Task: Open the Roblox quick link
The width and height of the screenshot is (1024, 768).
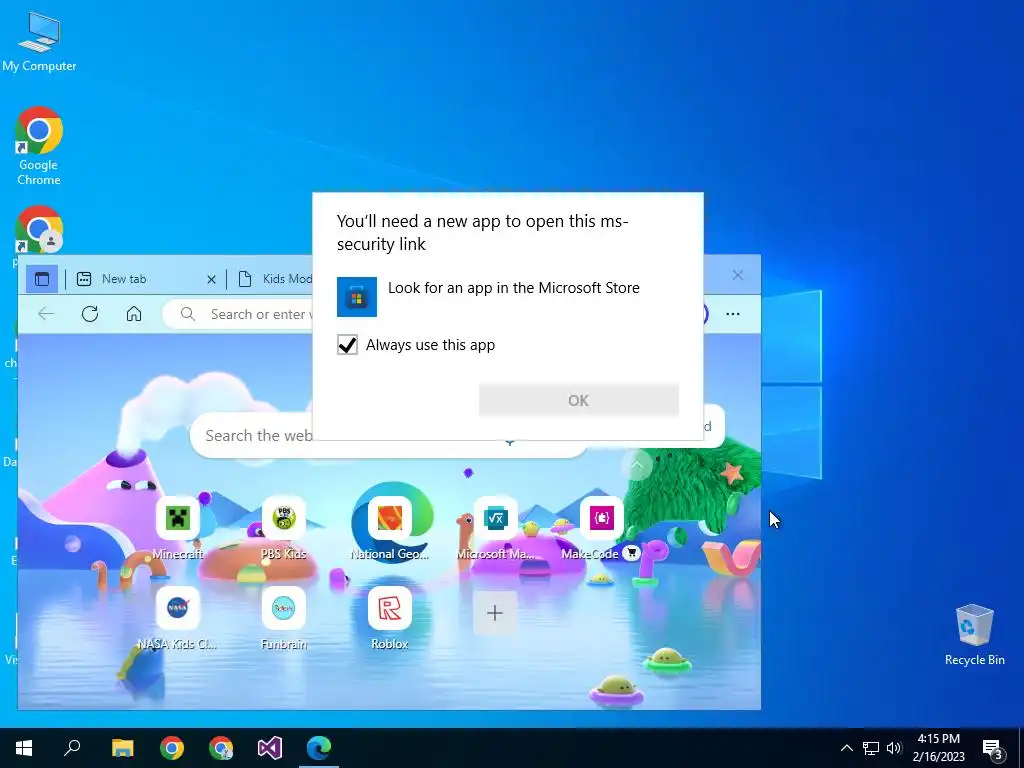Action: [x=390, y=619]
